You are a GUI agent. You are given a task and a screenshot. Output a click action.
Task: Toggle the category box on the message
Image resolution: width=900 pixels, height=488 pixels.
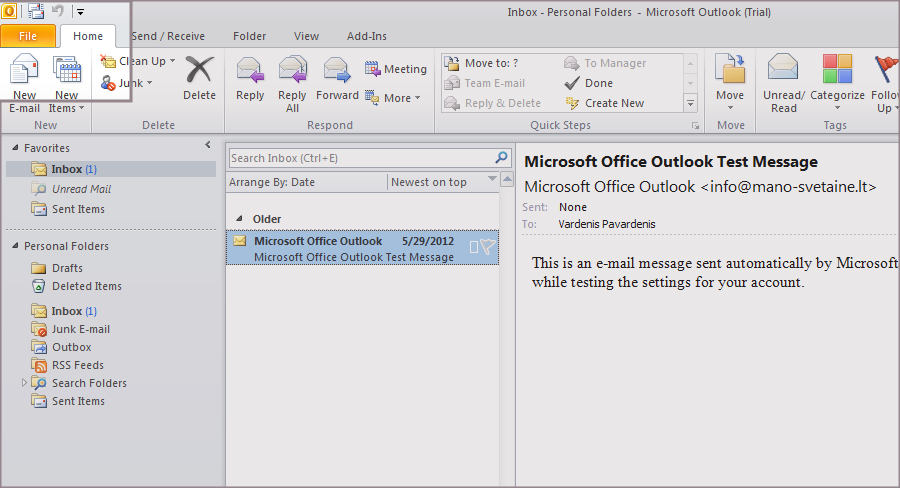pyautogui.click(x=474, y=247)
